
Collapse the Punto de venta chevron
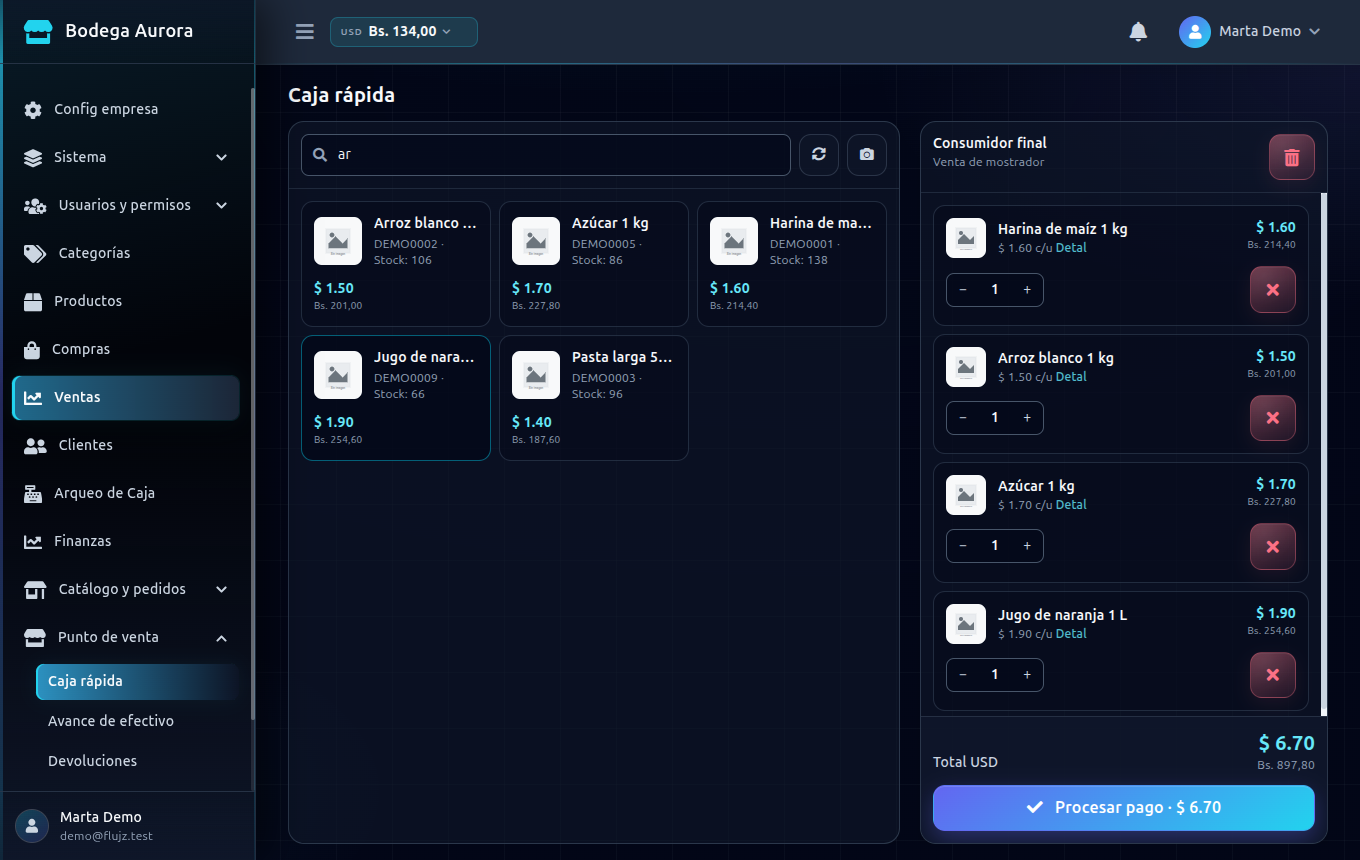point(222,638)
